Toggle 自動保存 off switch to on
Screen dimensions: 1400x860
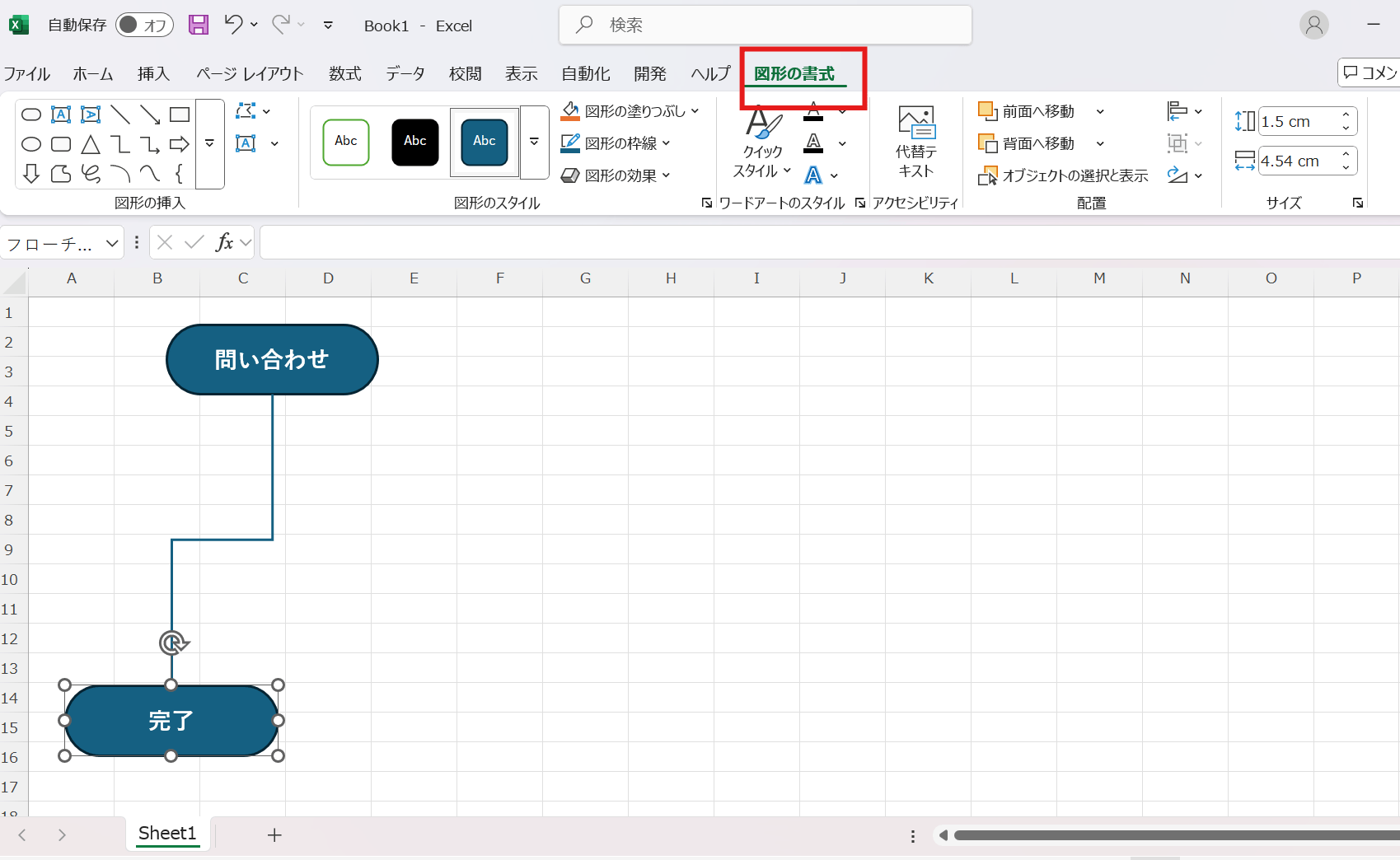[144, 25]
